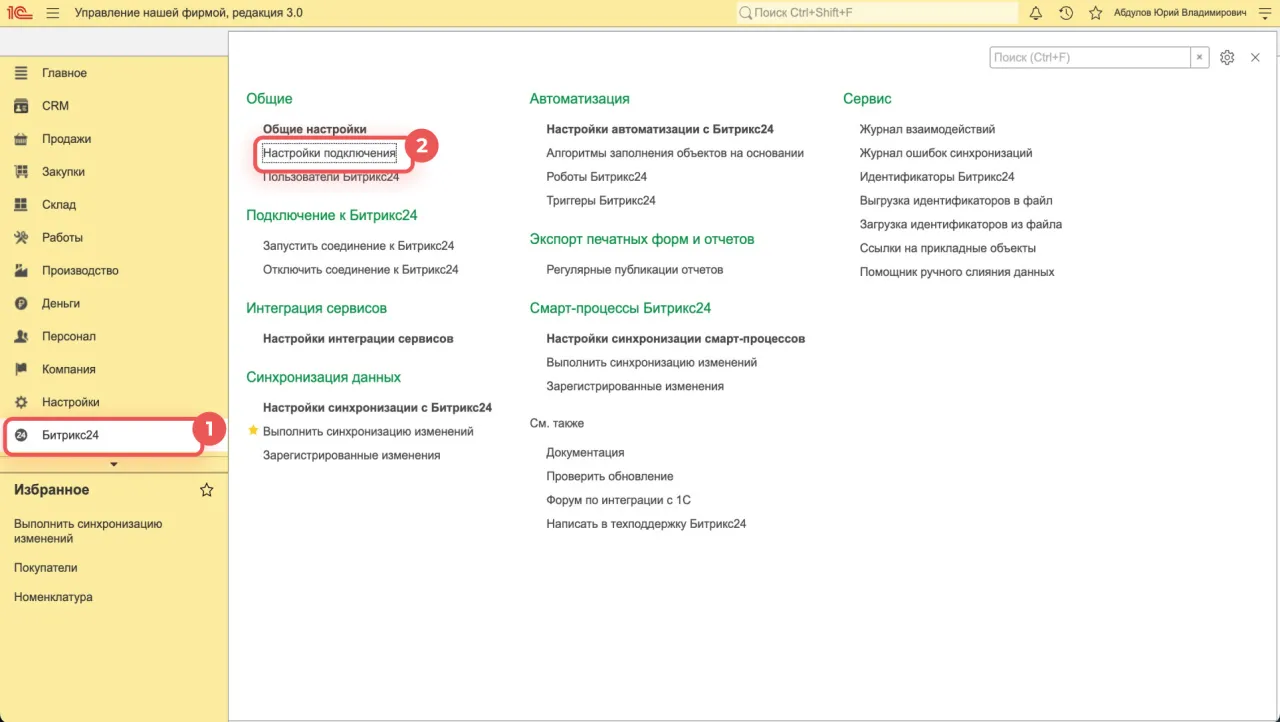Open Роботы Битрикс24
Screen dimensions: 1280x722
point(597,177)
